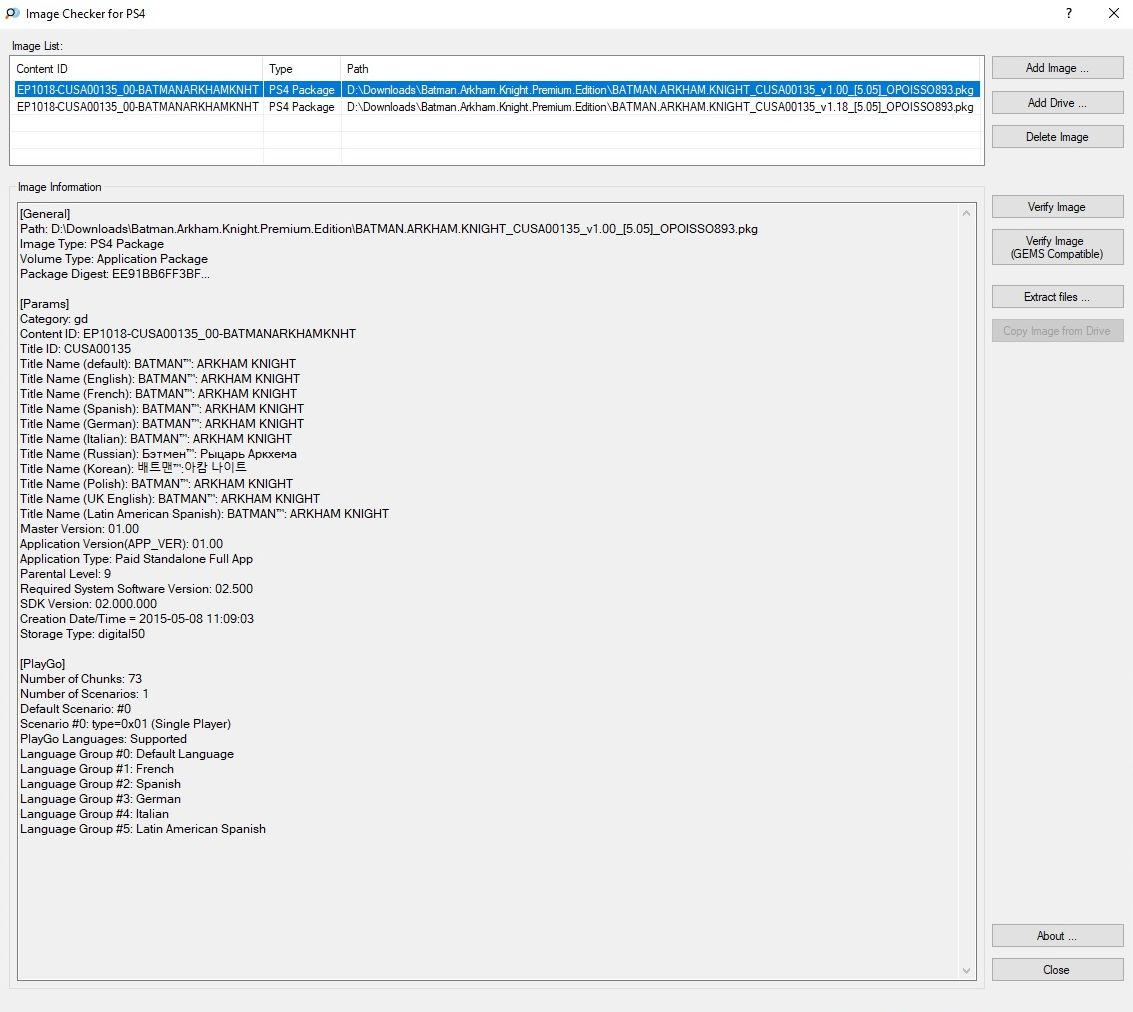Click the Title Name (Korean) line

tap(134, 469)
